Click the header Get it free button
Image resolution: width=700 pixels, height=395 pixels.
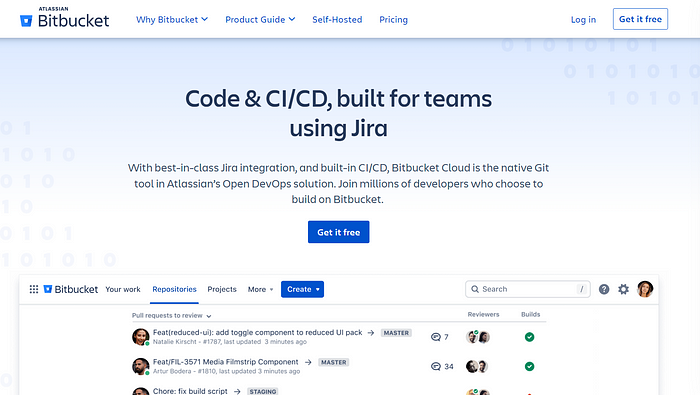click(x=640, y=19)
